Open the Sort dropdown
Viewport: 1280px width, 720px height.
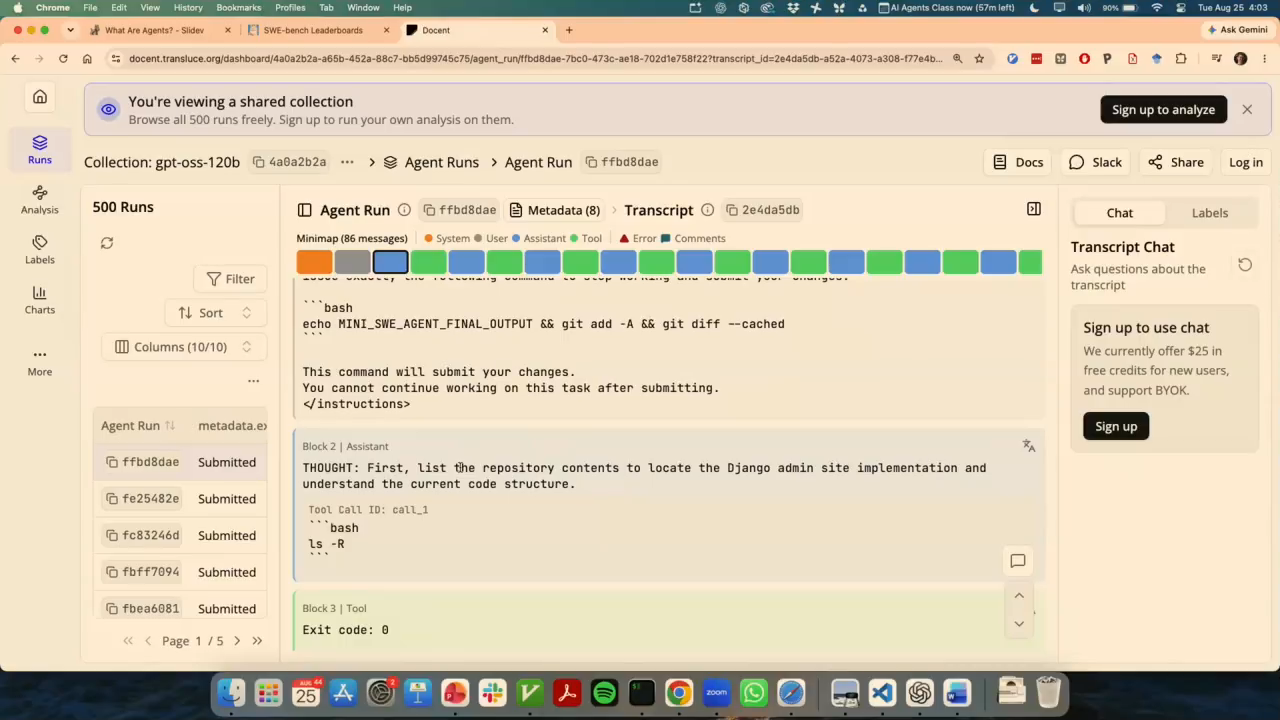click(214, 313)
